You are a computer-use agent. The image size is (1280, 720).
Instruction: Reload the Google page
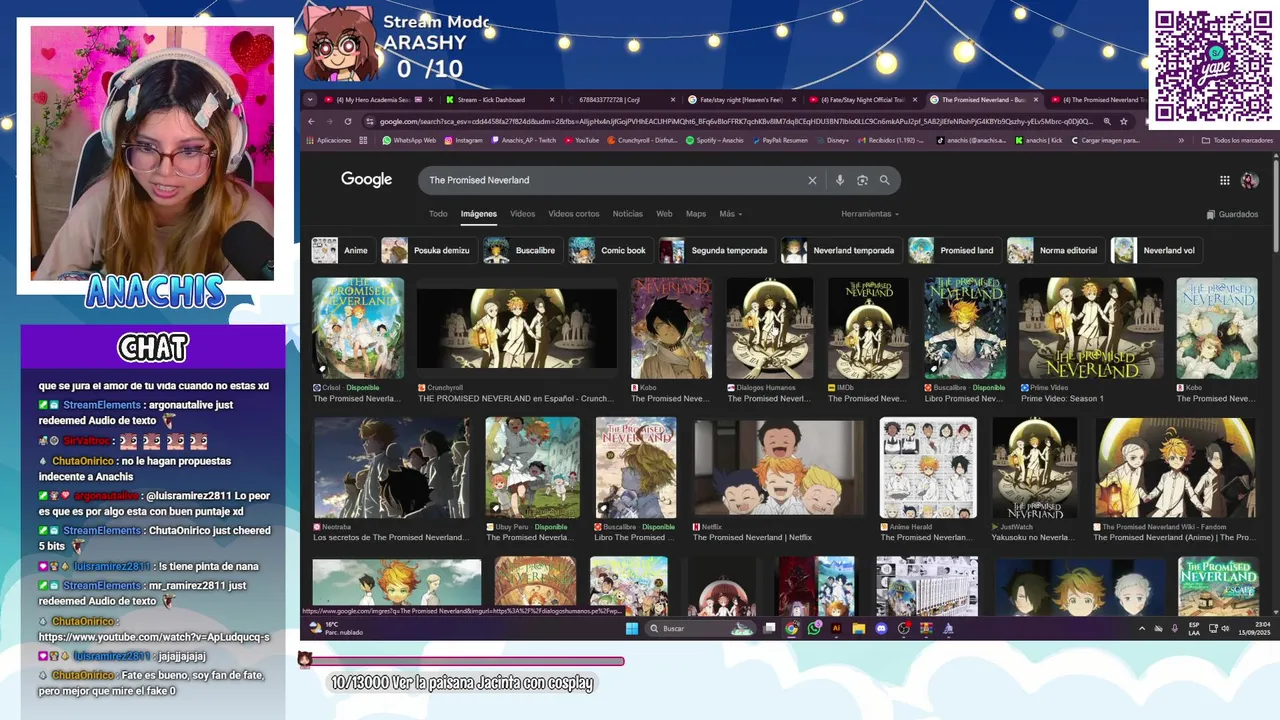click(348, 121)
